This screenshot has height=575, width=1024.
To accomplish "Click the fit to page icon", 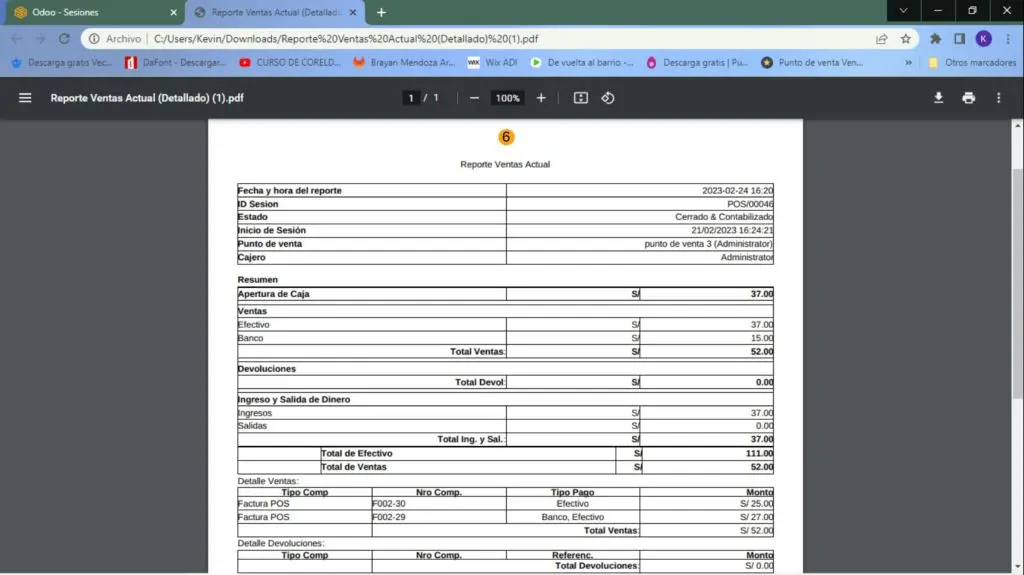I will click(x=581, y=98).
